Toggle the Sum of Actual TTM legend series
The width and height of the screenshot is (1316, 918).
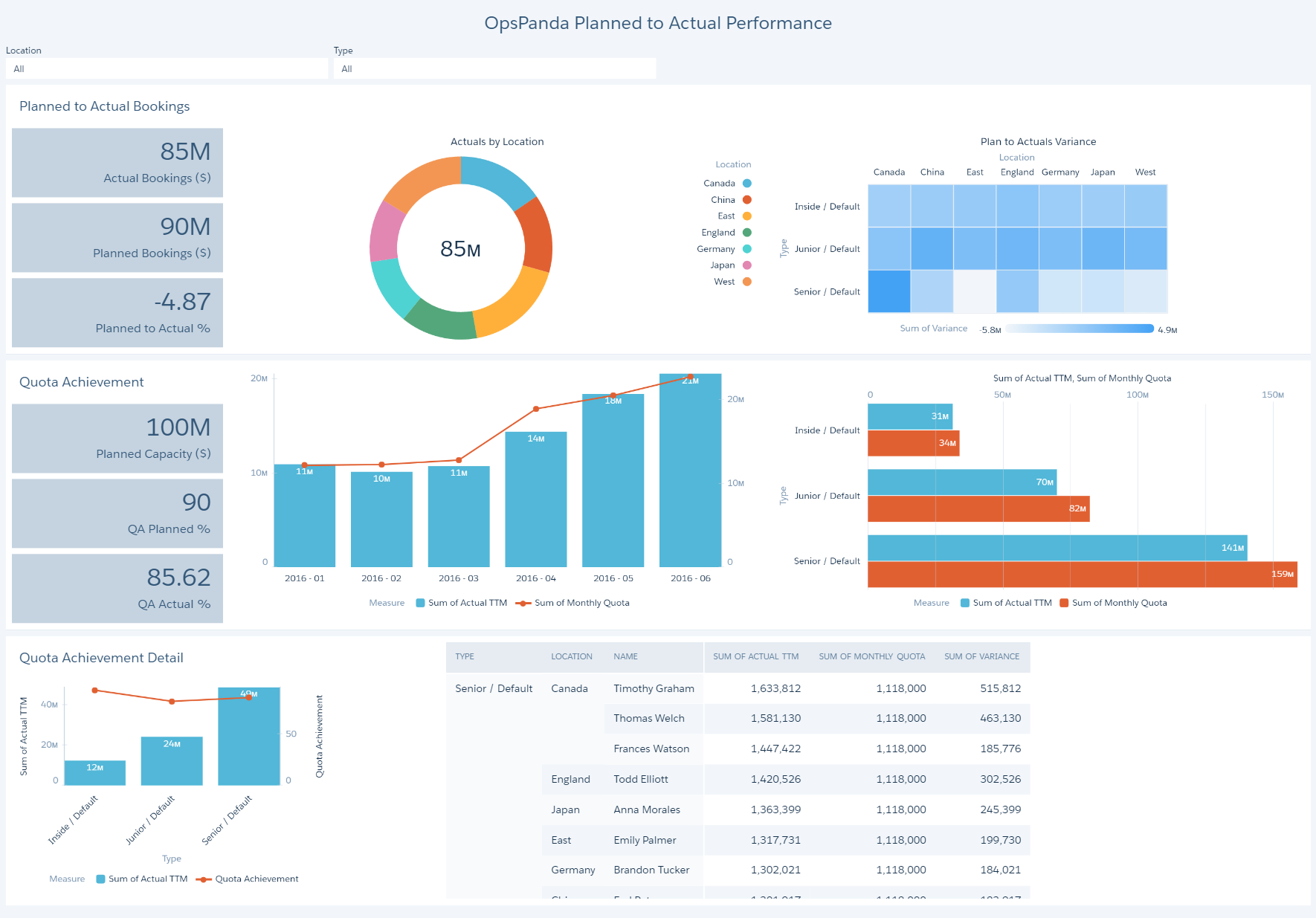coord(461,603)
